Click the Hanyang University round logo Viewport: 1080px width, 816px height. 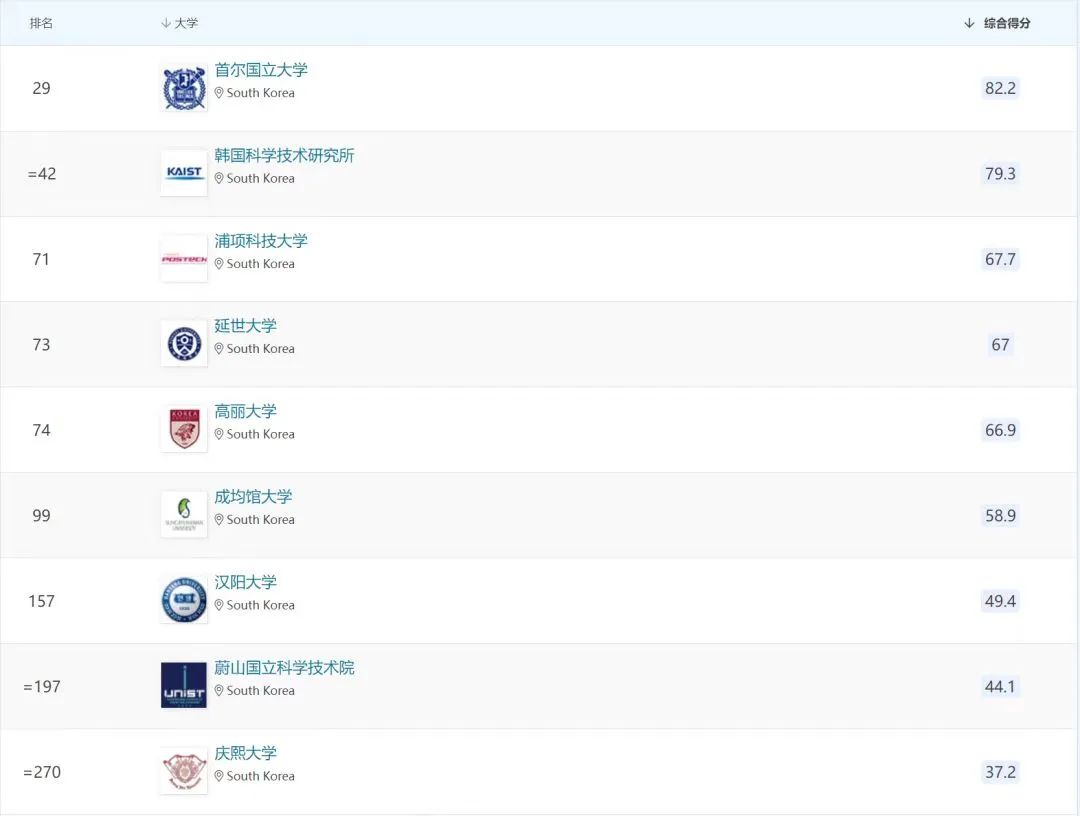pos(184,600)
